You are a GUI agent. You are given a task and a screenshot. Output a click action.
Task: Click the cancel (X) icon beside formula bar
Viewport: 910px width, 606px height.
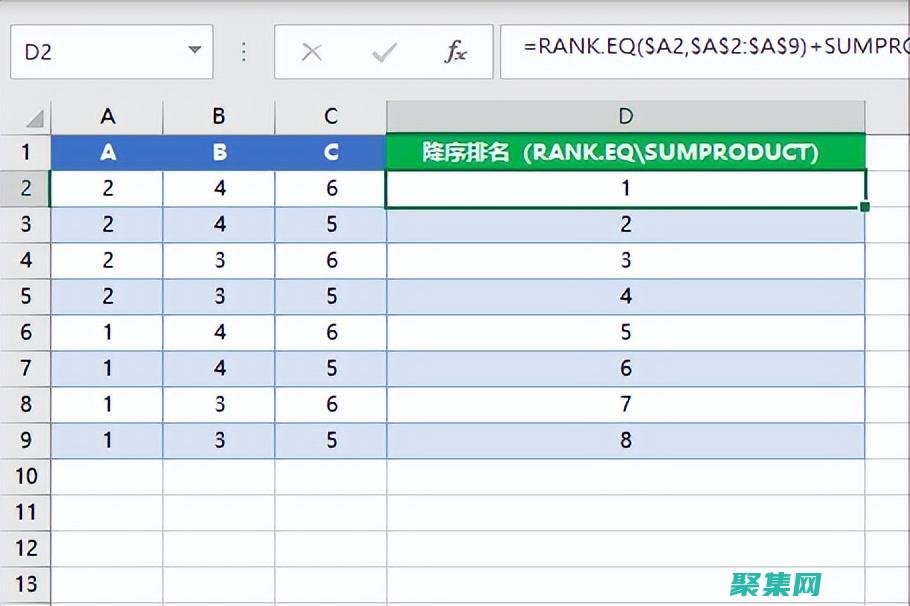point(312,49)
